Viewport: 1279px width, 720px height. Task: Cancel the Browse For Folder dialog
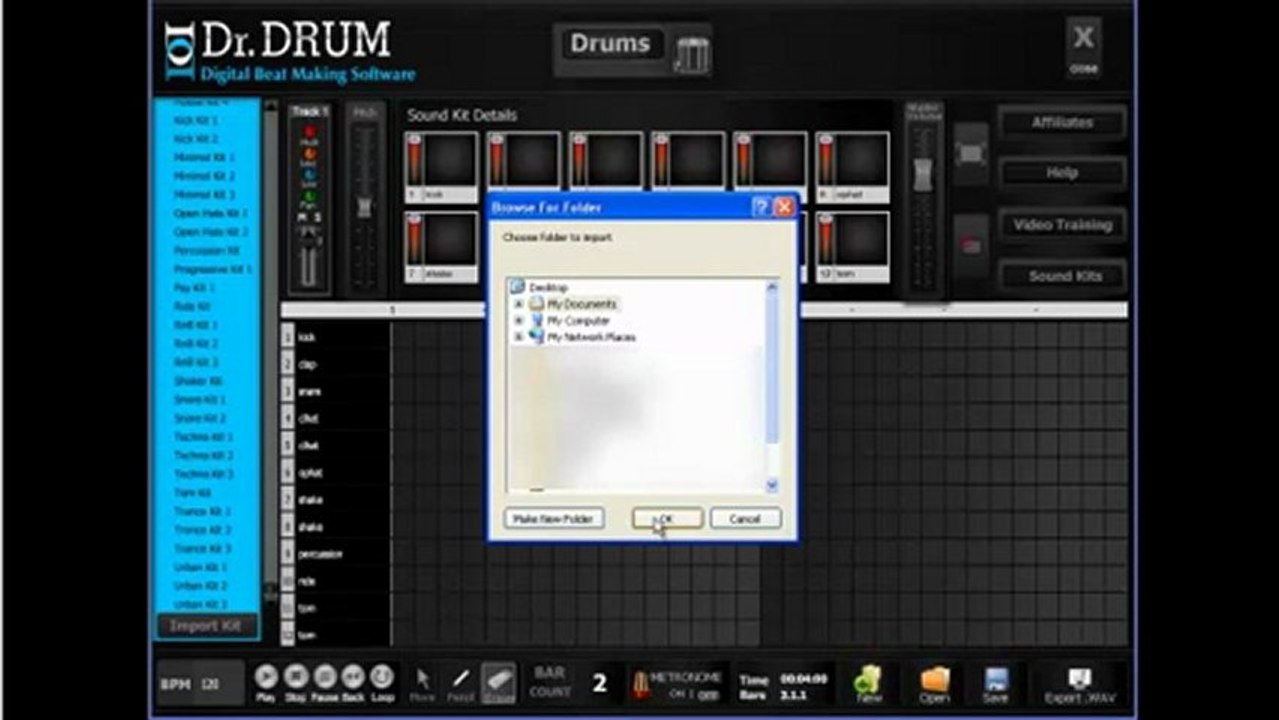point(745,519)
